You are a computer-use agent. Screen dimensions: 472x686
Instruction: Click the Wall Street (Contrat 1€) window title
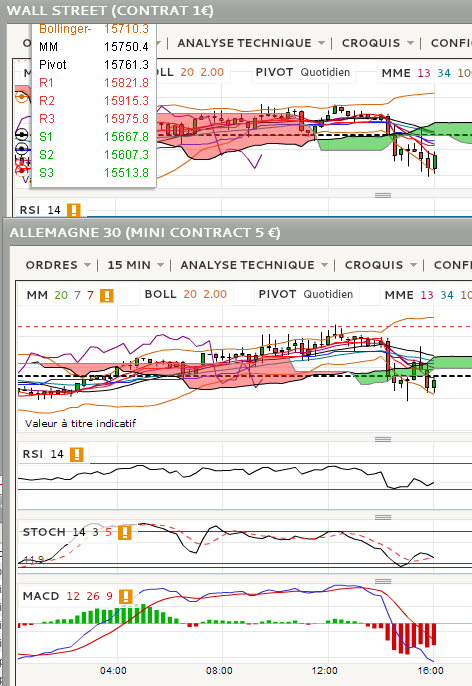click(x=110, y=10)
